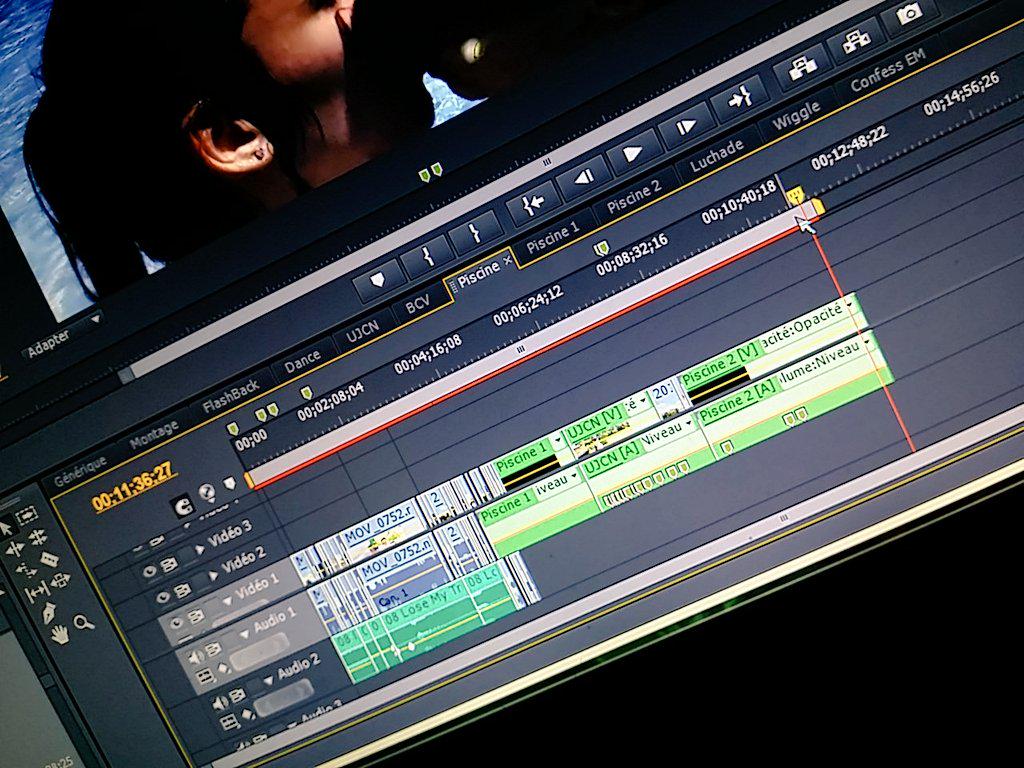The height and width of the screenshot is (768, 1024).
Task: Click the Mark Out brace button
Action: pos(477,231)
